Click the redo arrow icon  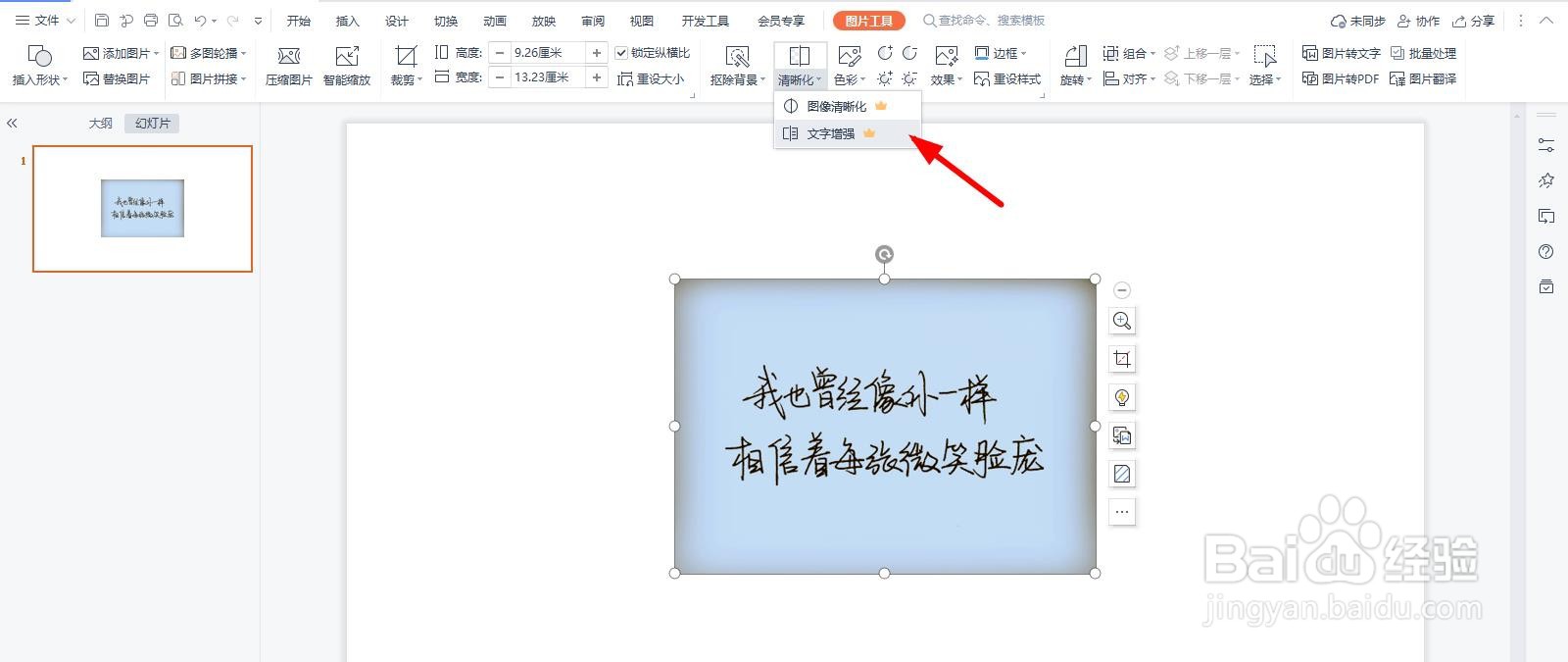point(232,21)
